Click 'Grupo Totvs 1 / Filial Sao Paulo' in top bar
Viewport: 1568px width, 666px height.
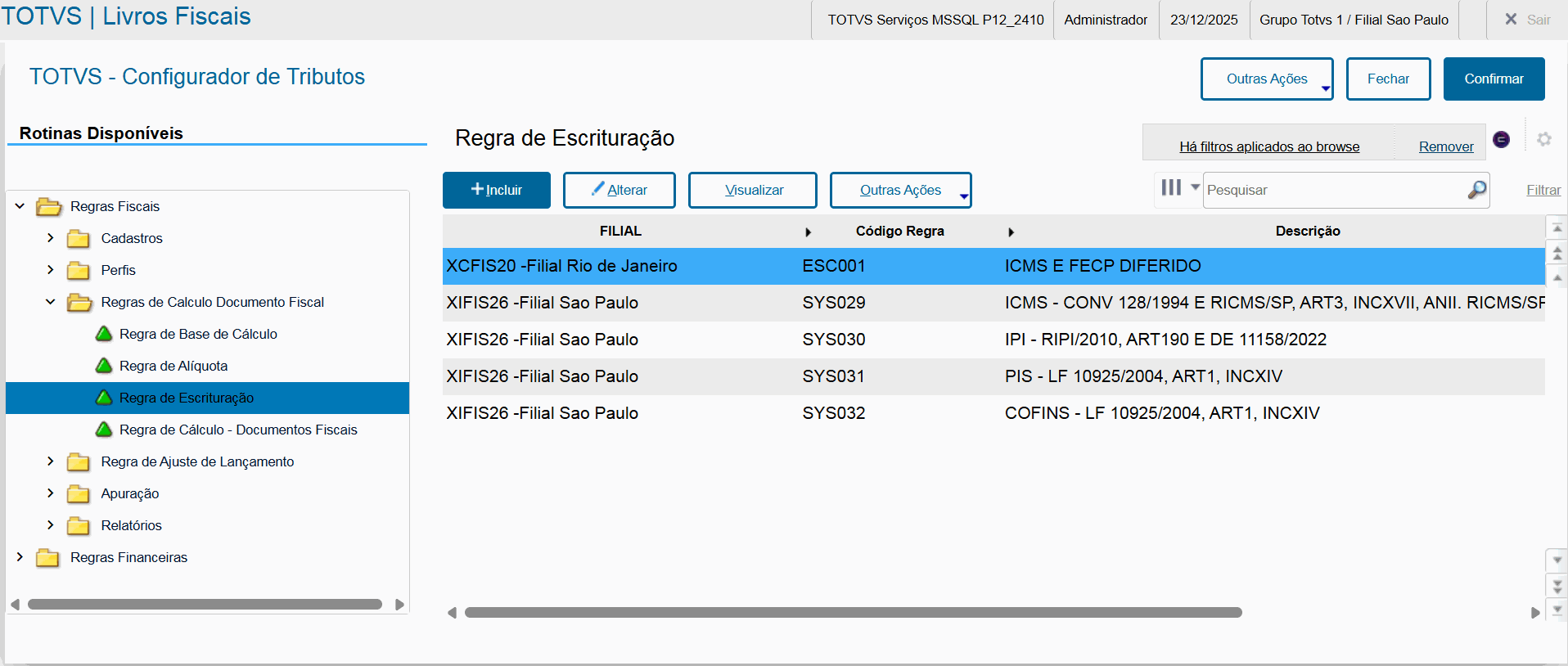click(1354, 20)
